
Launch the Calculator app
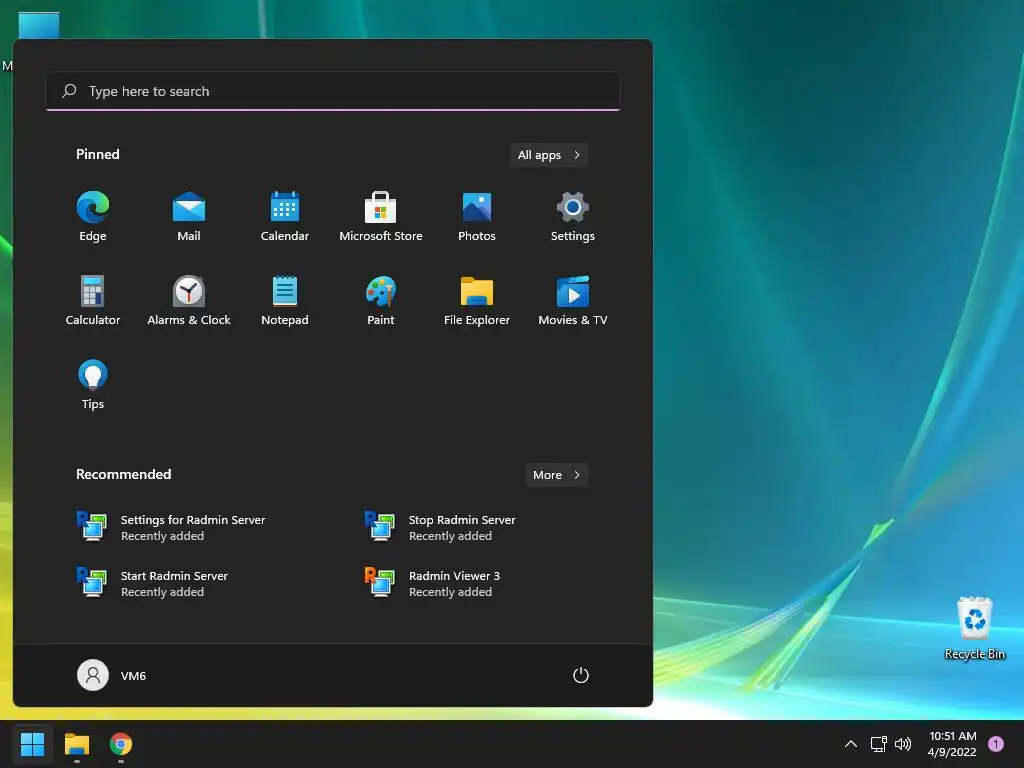pos(93,300)
